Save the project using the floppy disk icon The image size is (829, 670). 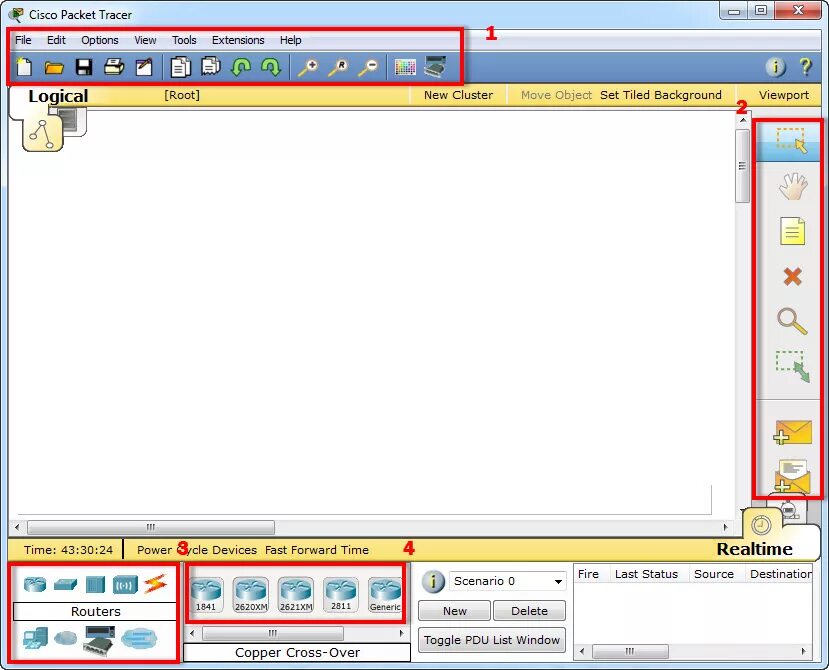click(84, 67)
